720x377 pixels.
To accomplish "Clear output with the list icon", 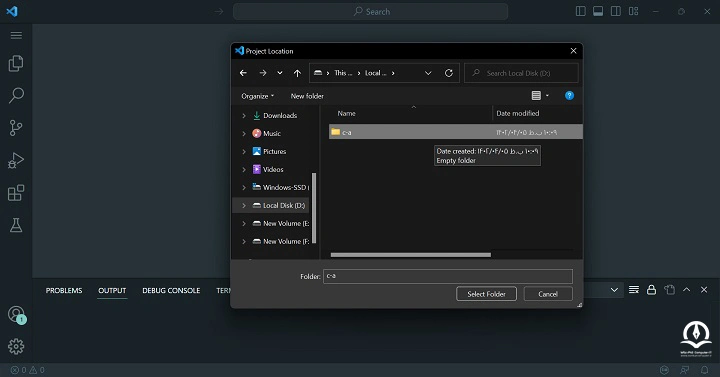I will pos(634,290).
